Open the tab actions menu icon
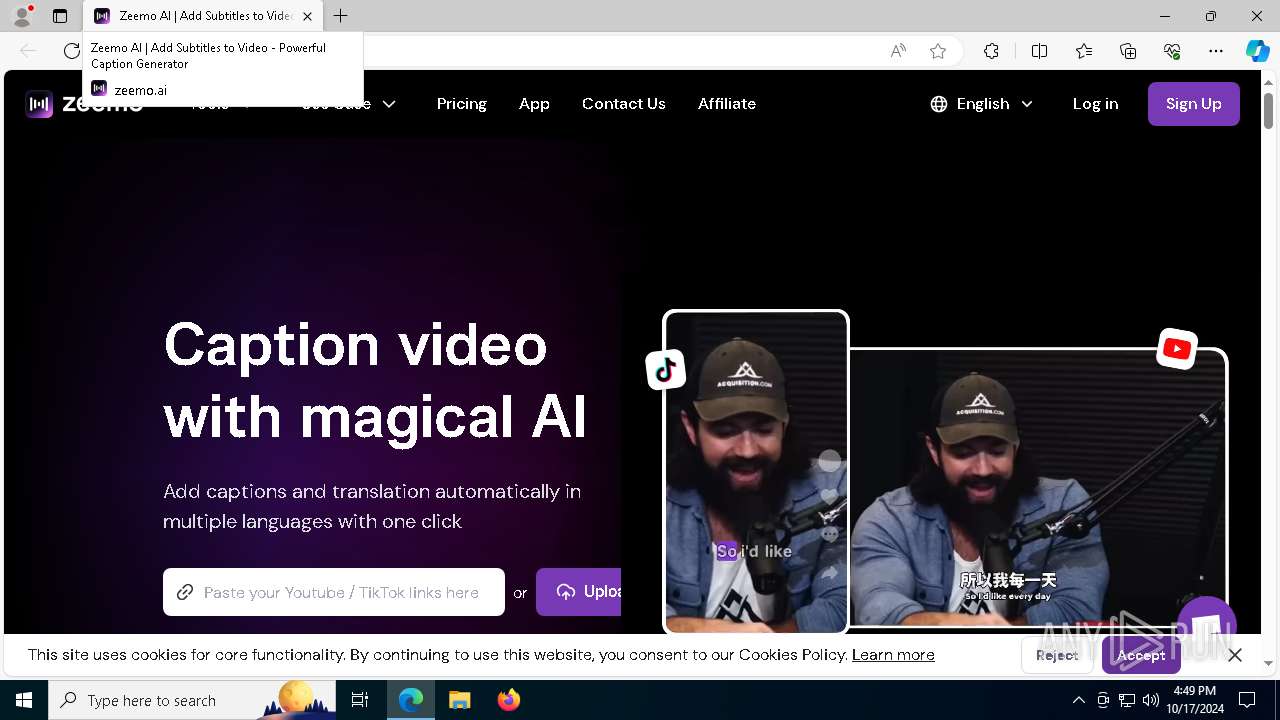 (60, 16)
